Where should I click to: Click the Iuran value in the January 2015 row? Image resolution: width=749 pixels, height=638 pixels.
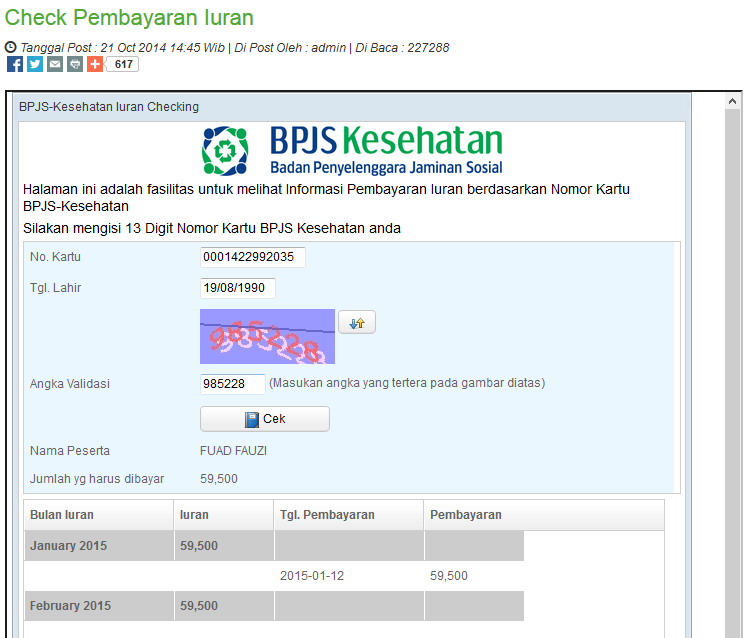[x=199, y=545]
